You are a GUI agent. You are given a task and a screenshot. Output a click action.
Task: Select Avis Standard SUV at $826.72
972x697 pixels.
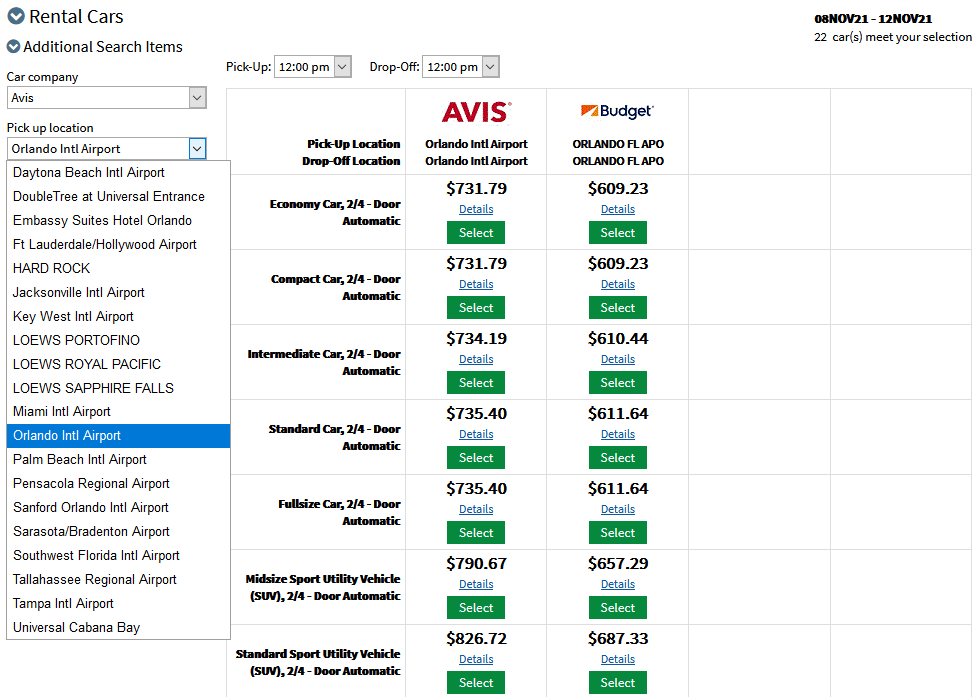tap(476, 683)
